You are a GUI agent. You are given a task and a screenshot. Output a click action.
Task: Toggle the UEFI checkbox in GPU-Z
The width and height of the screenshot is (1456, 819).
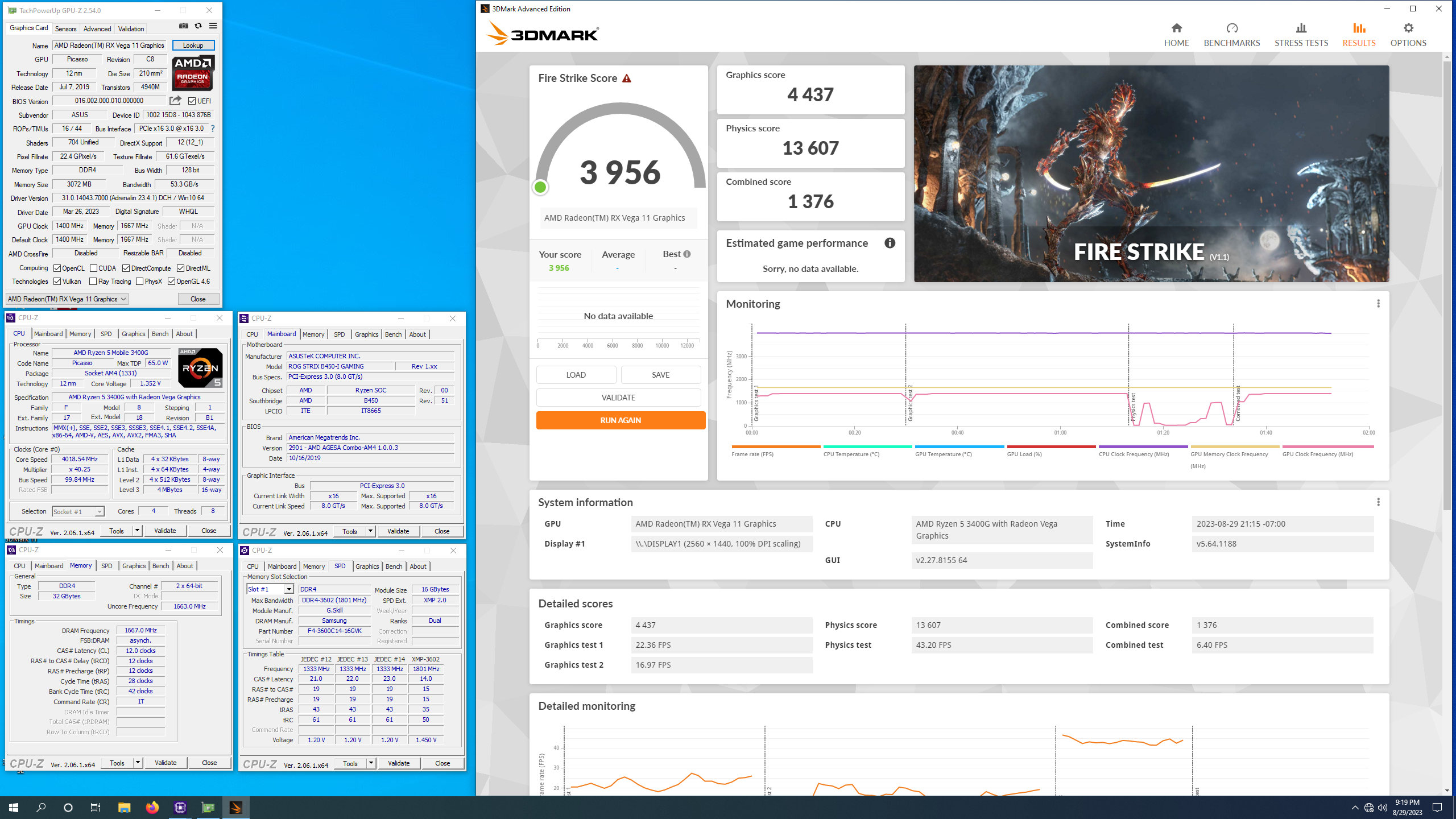192,101
